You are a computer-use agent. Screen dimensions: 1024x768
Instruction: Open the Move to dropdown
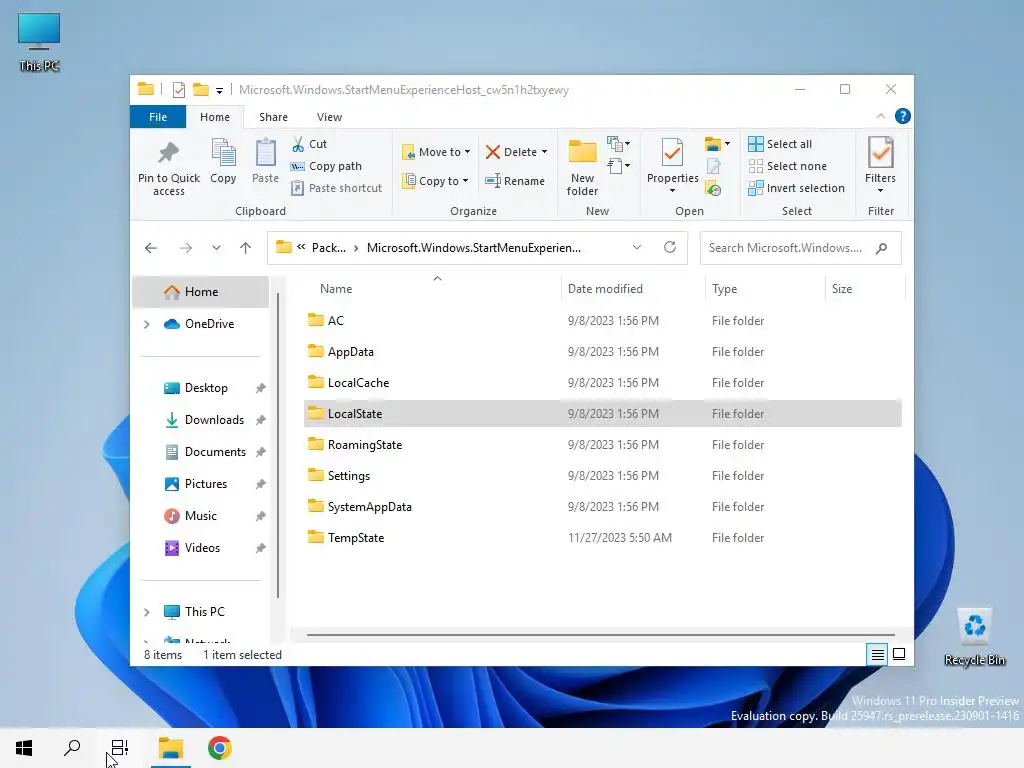(x=436, y=152)
